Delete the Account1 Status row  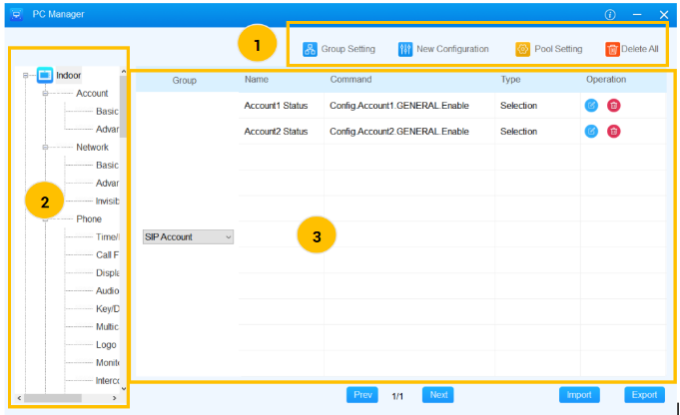pos(613,105)
